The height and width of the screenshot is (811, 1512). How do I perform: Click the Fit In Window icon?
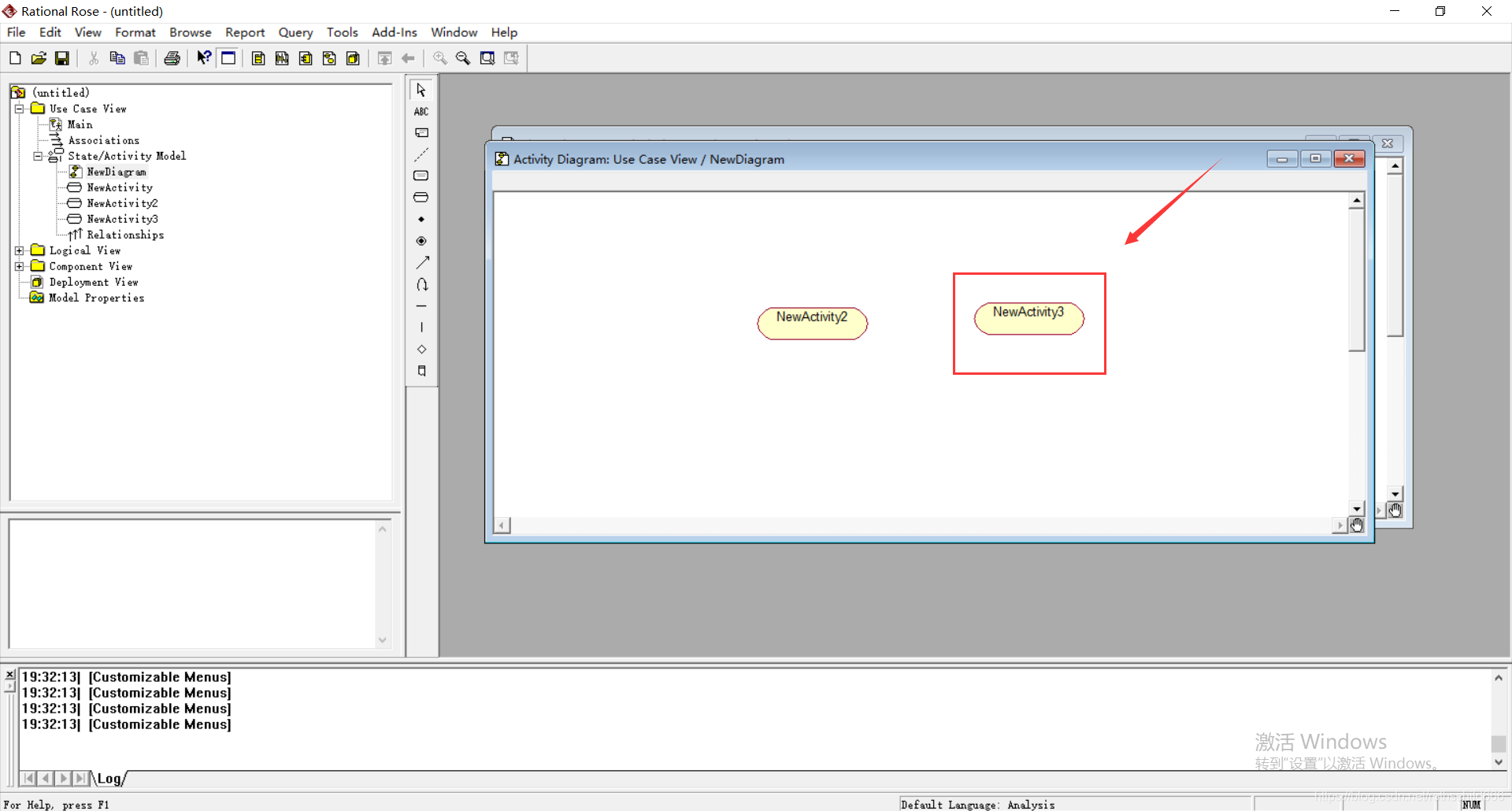click(x=487, y=58)
